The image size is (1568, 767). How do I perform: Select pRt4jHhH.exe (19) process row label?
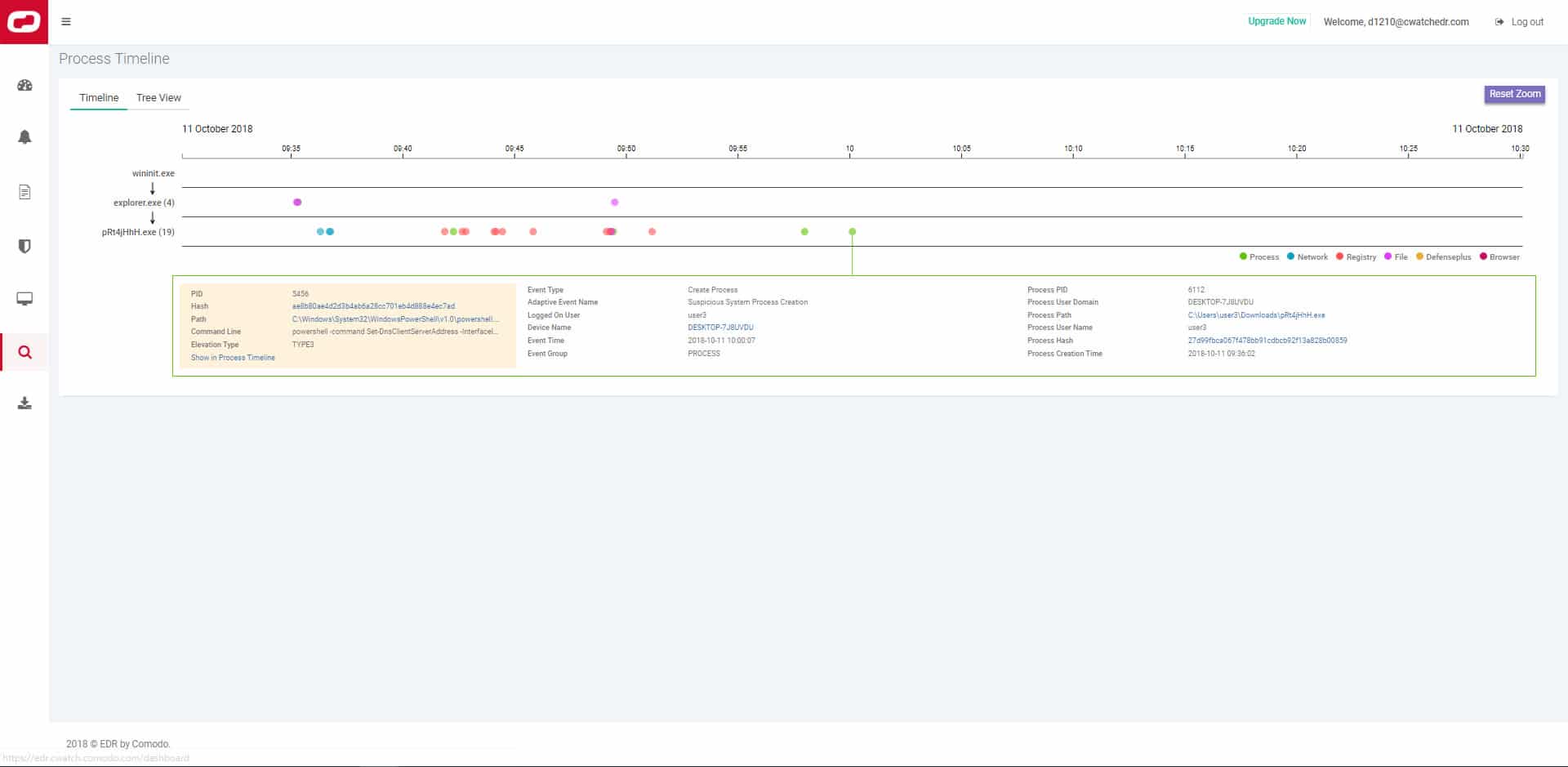tap(138, 232)
